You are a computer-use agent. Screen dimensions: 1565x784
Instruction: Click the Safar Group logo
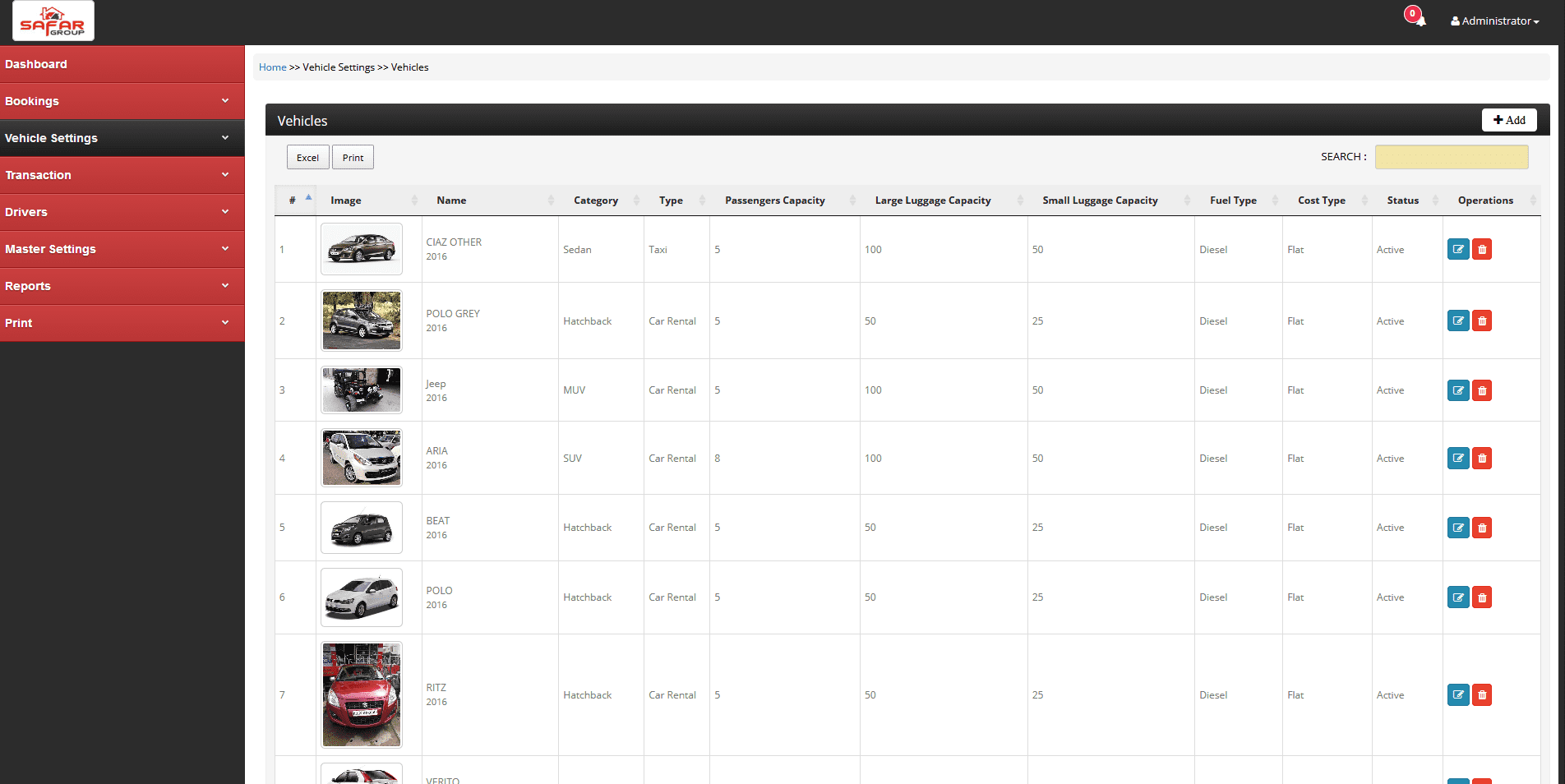53,21
